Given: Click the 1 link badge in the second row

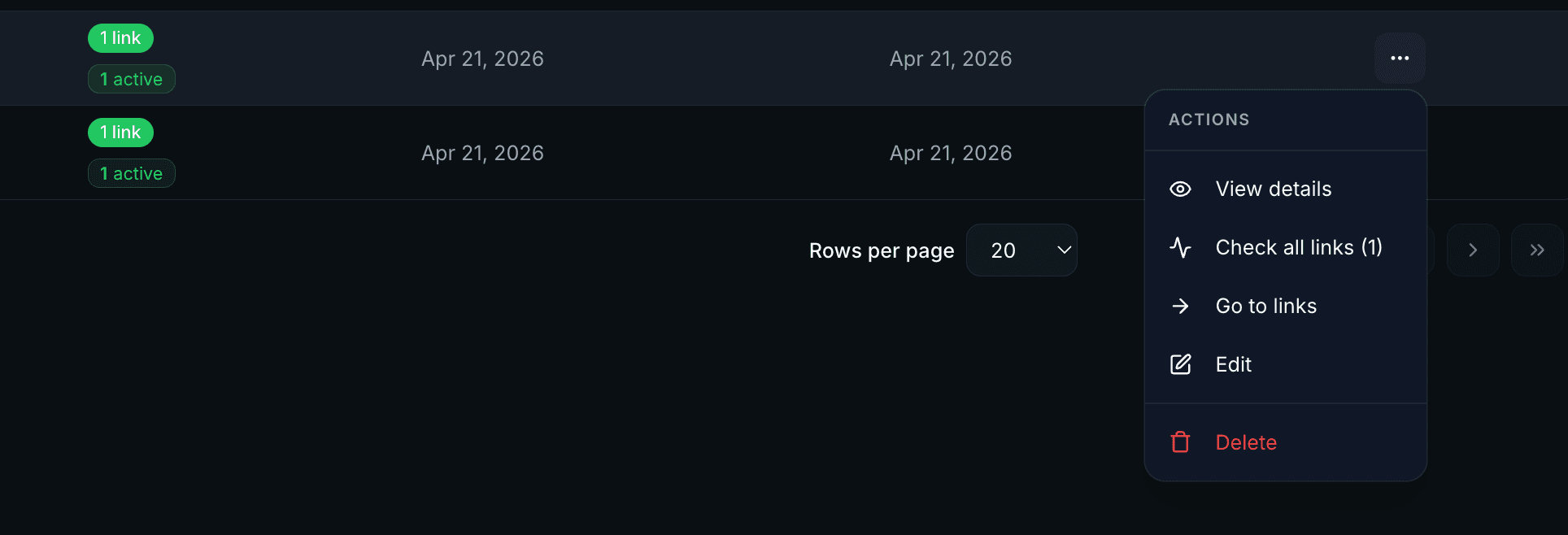Looking at the screenshot, I should (x=120, y=132).
